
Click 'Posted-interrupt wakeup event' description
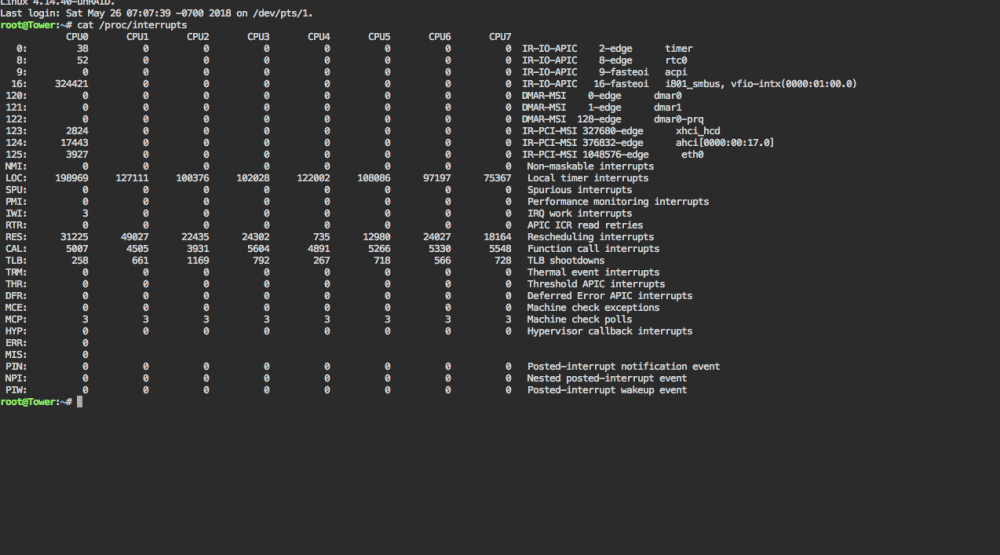point(607,390)
